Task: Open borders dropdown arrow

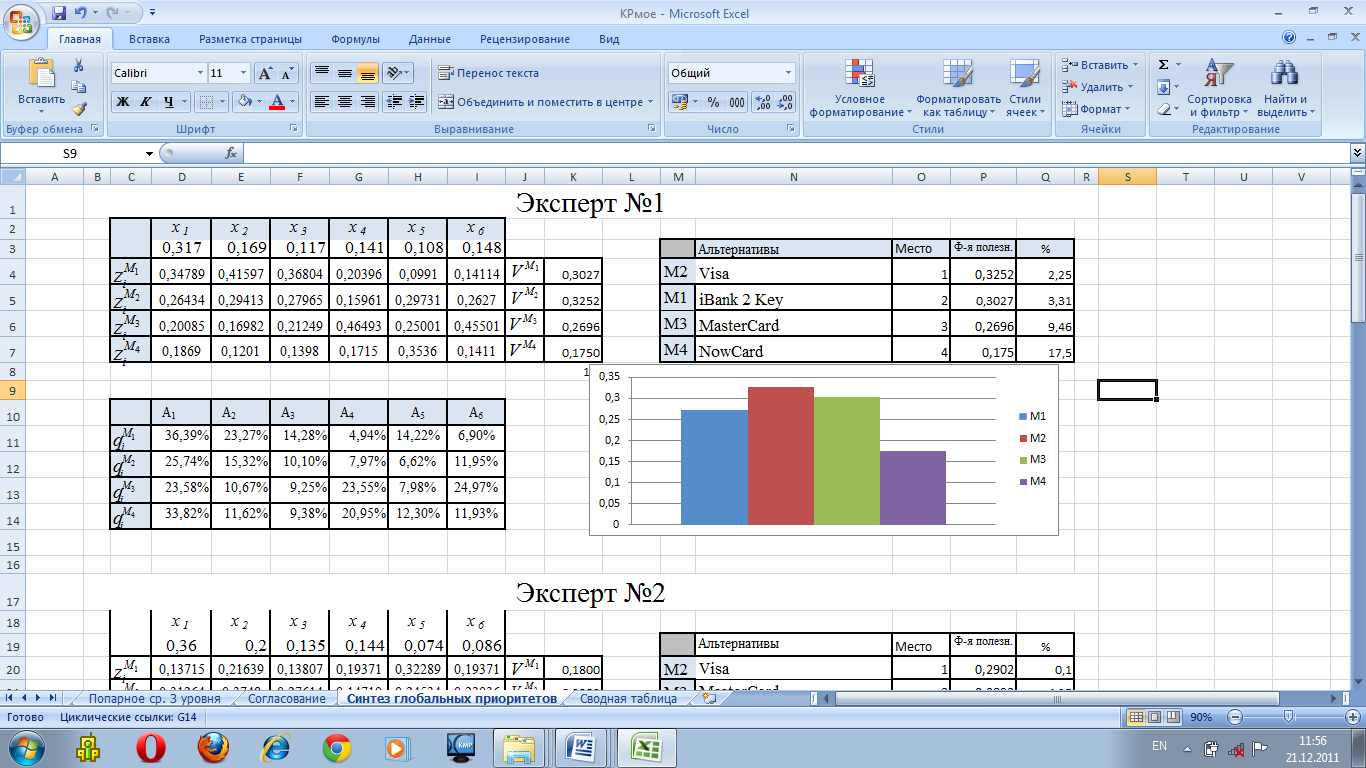Action: point(223,102)
